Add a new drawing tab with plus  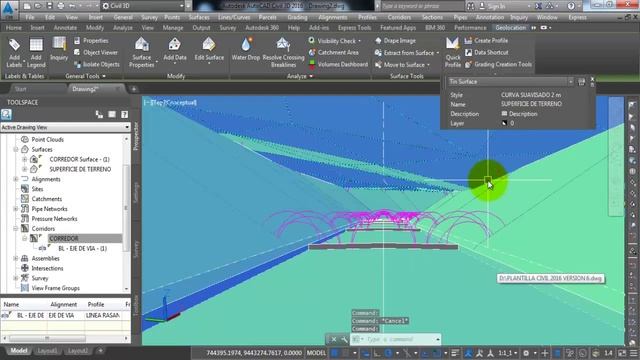click(133, 89)
